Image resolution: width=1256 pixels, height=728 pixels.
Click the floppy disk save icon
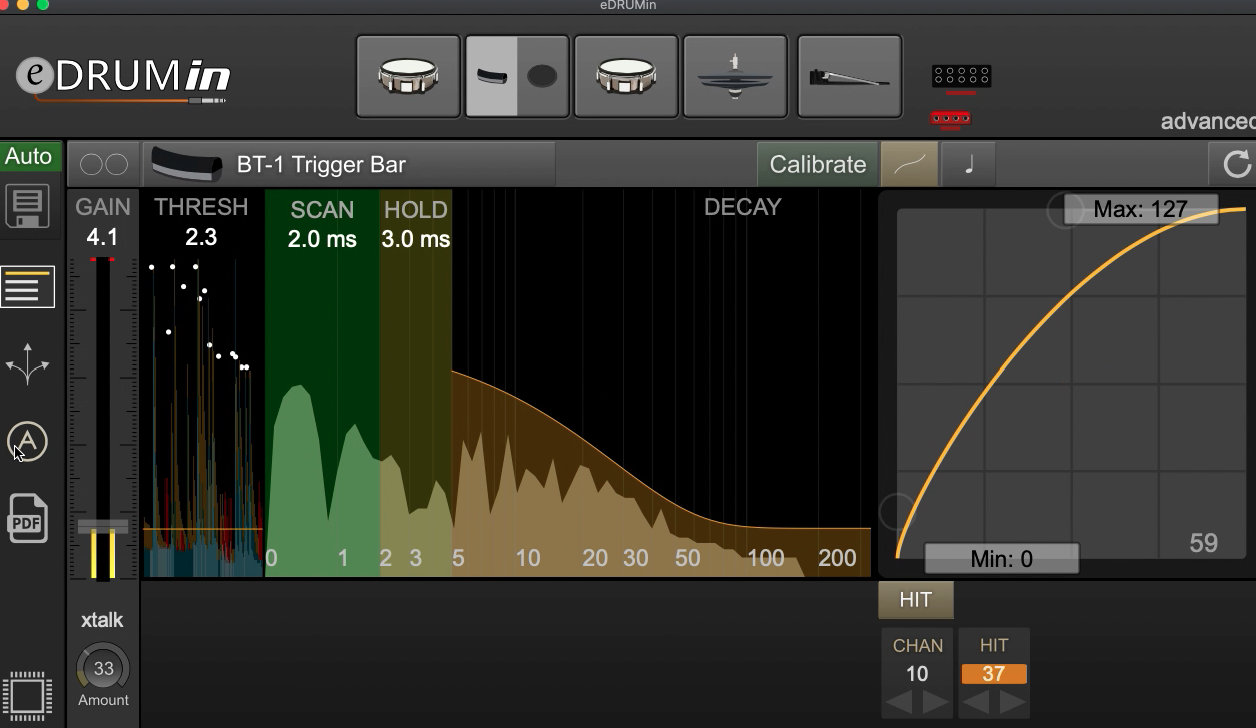click(x=28, y=207)
